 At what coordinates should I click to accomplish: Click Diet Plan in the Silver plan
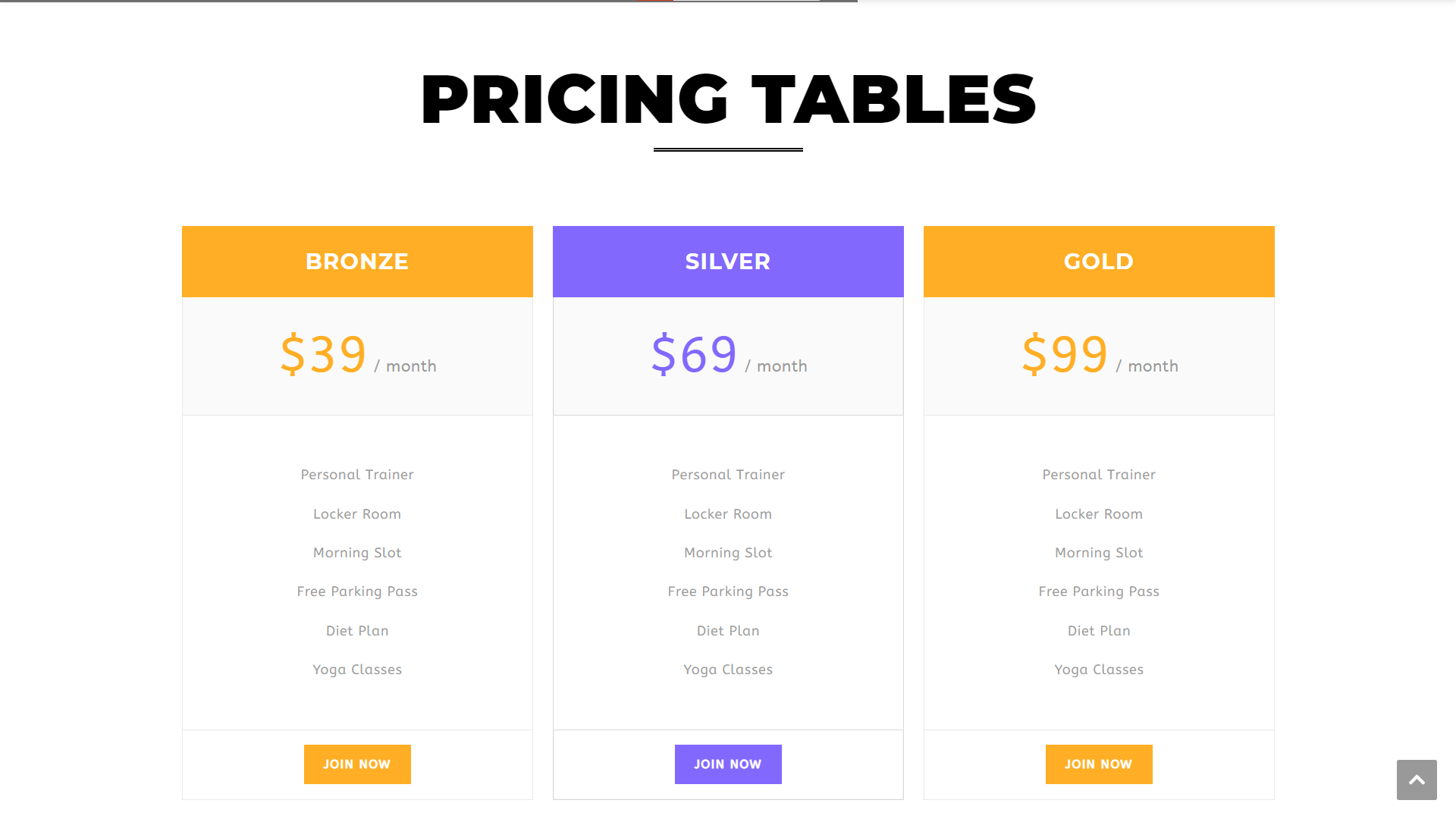tap(728, 631)
